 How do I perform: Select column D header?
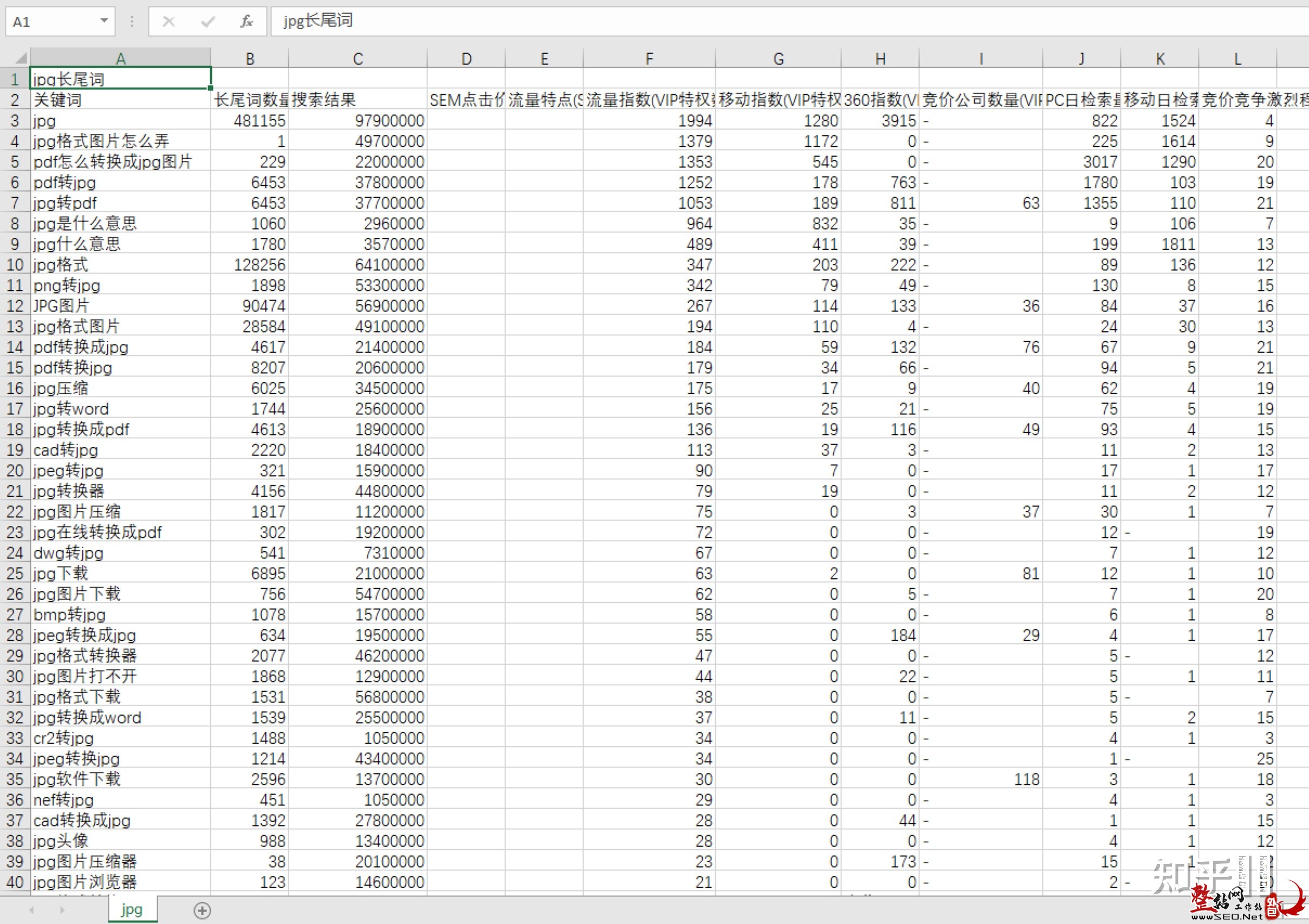[466, 58]
